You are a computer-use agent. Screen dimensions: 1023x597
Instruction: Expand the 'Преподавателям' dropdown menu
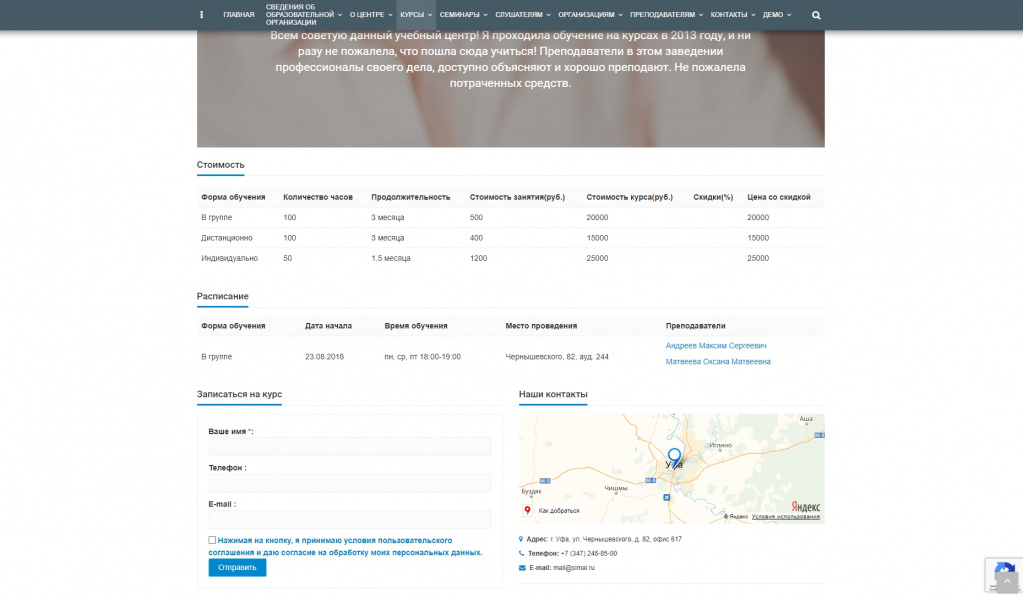click(666, 15)
